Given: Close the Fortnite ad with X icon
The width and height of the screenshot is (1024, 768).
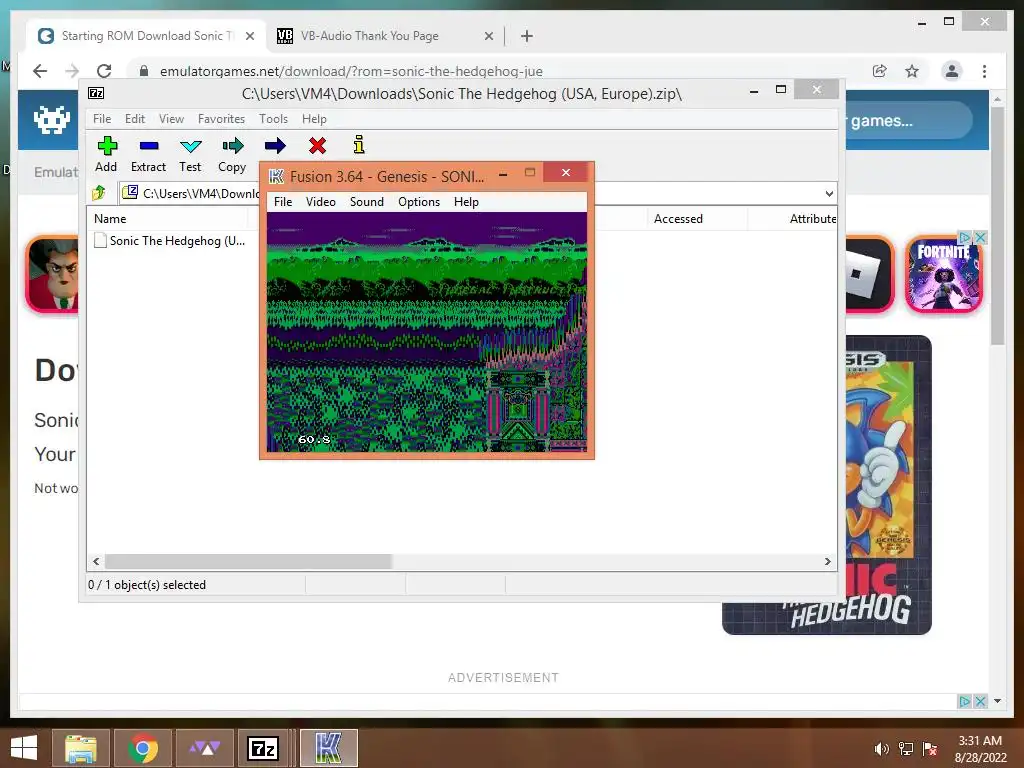Looking at the screenshot, I should 980,238.
